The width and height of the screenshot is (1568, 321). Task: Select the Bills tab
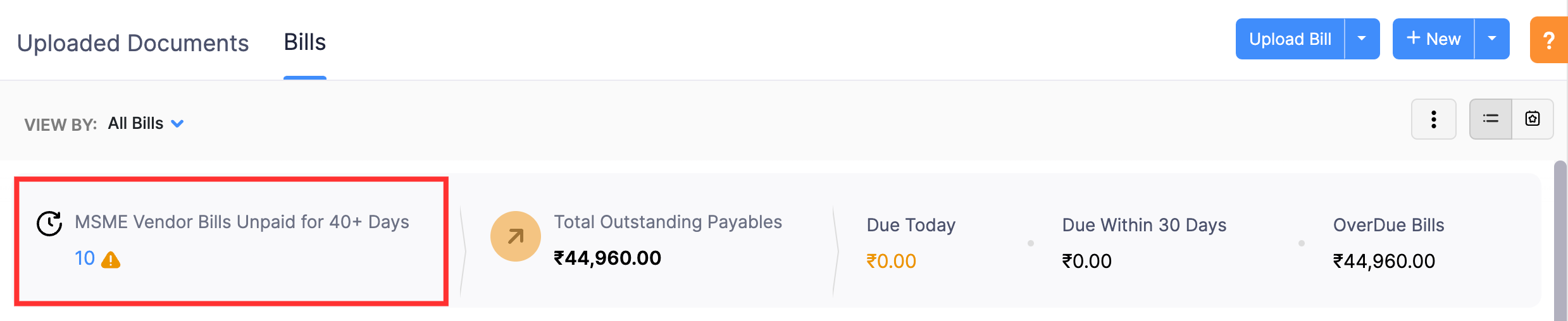click(x=304, y=42)
